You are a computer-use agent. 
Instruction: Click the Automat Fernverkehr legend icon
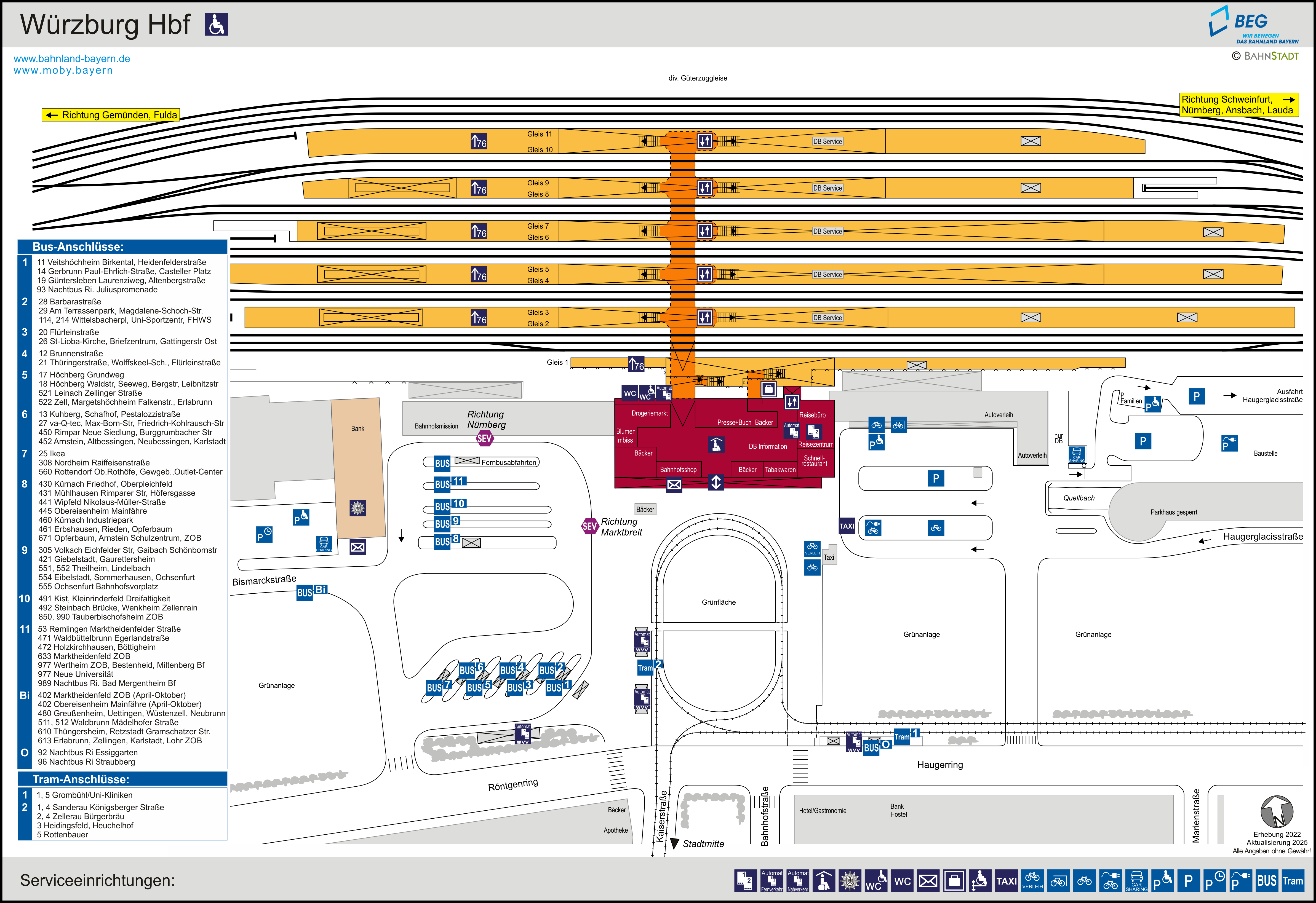(771, 880)
